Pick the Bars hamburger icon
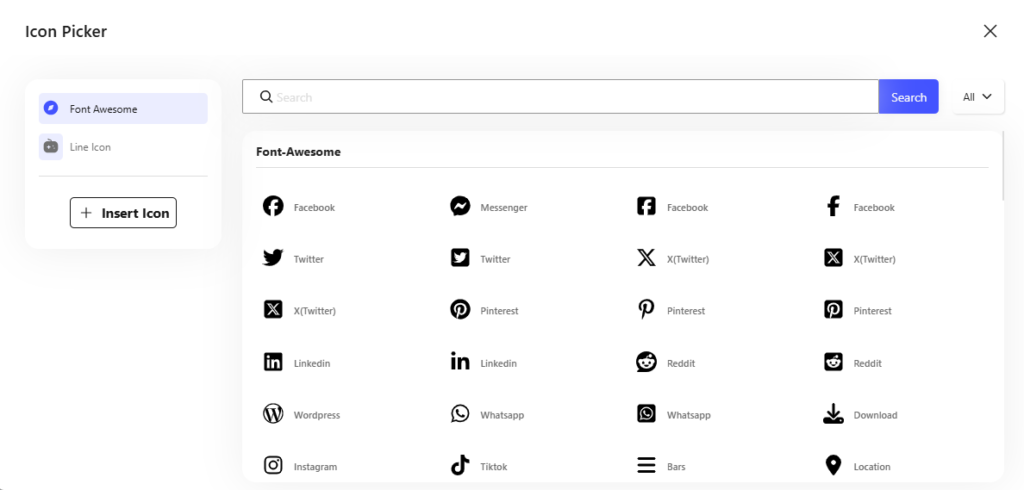The width and height of the screenshot is (1024, 490). tap(646, 465)
